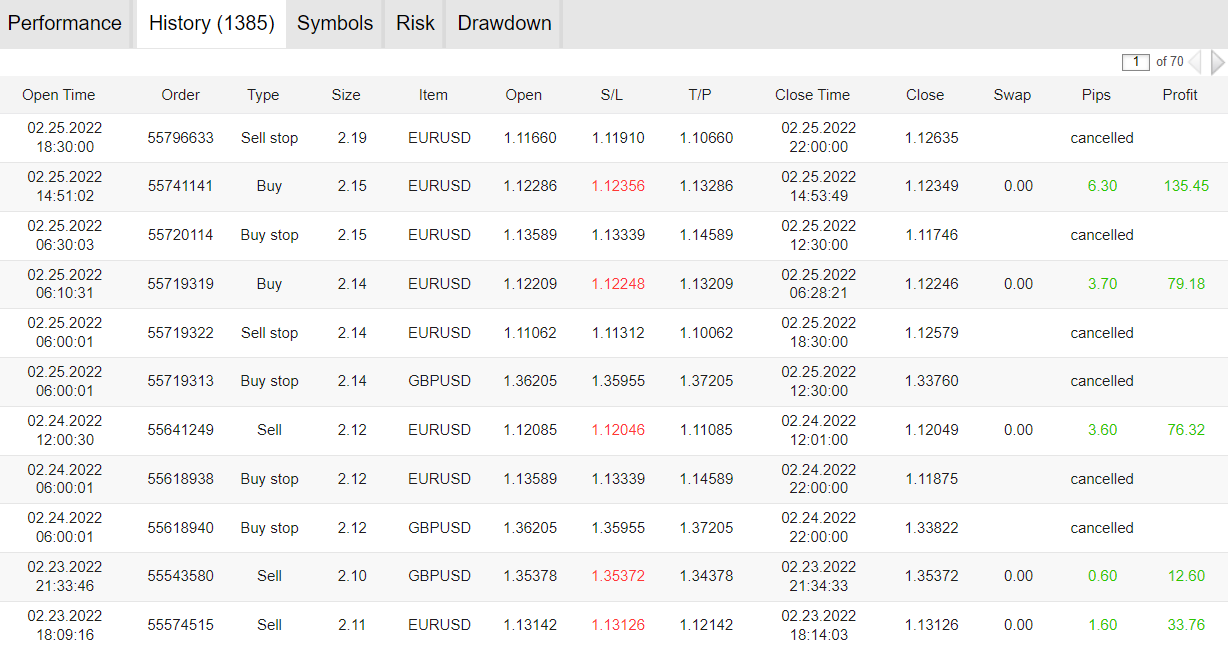Open the Risk tab
This screenshot has width=1228, height=650.
click(x=414, y=23)
